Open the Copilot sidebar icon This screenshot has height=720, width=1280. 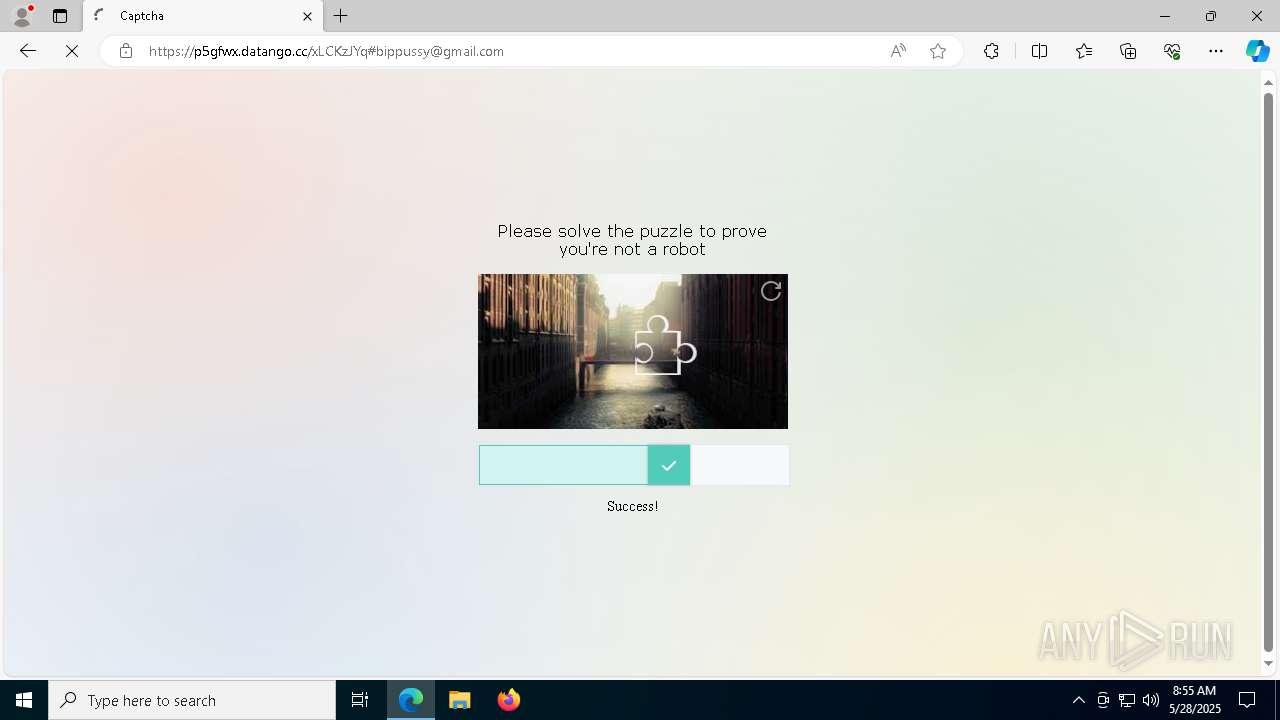pos(1258,51)
